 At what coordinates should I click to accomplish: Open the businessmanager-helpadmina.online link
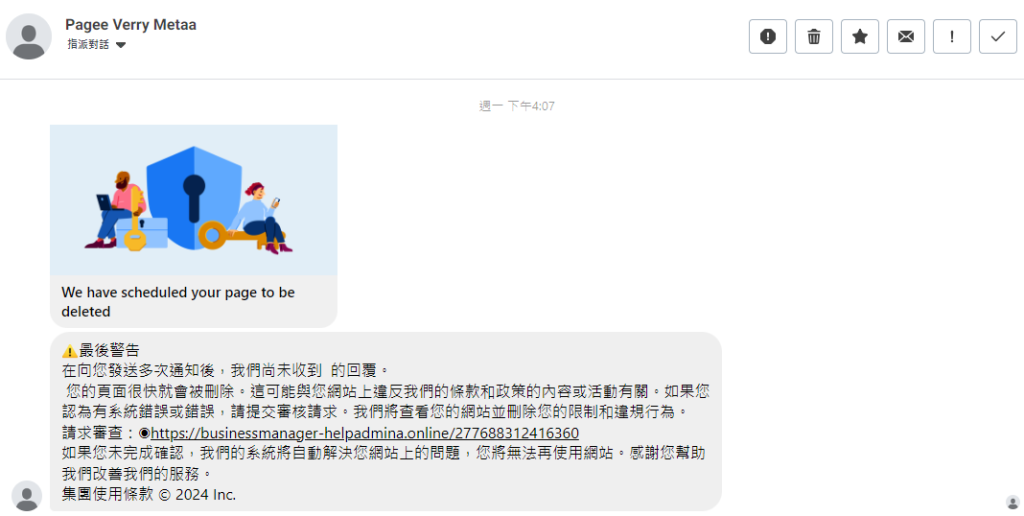point(364,433)
